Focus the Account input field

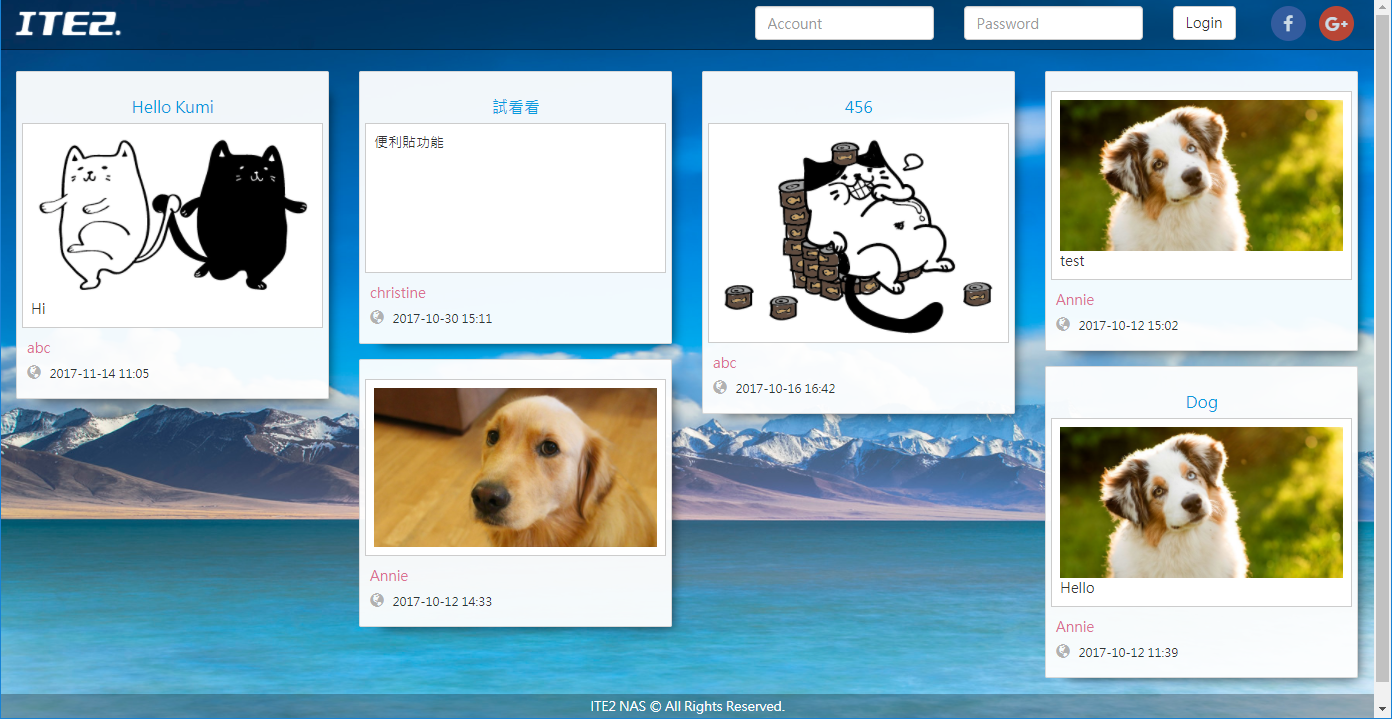tap(844, 23)
